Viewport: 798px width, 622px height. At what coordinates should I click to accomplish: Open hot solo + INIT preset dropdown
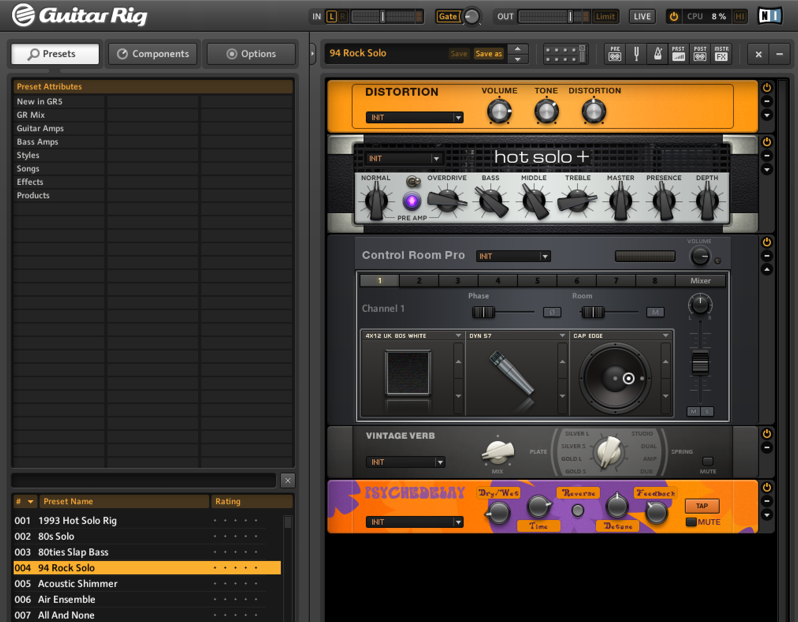(x=404, y=158)
